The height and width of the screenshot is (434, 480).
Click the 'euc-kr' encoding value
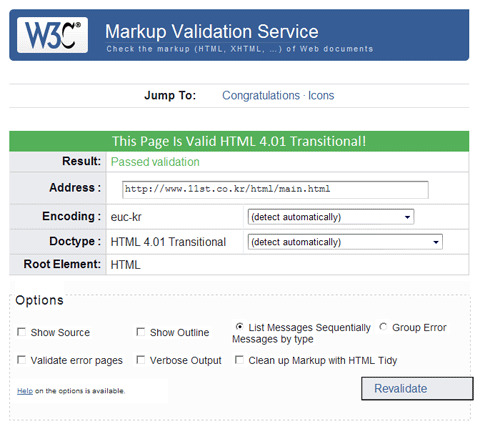click(126, 217)
